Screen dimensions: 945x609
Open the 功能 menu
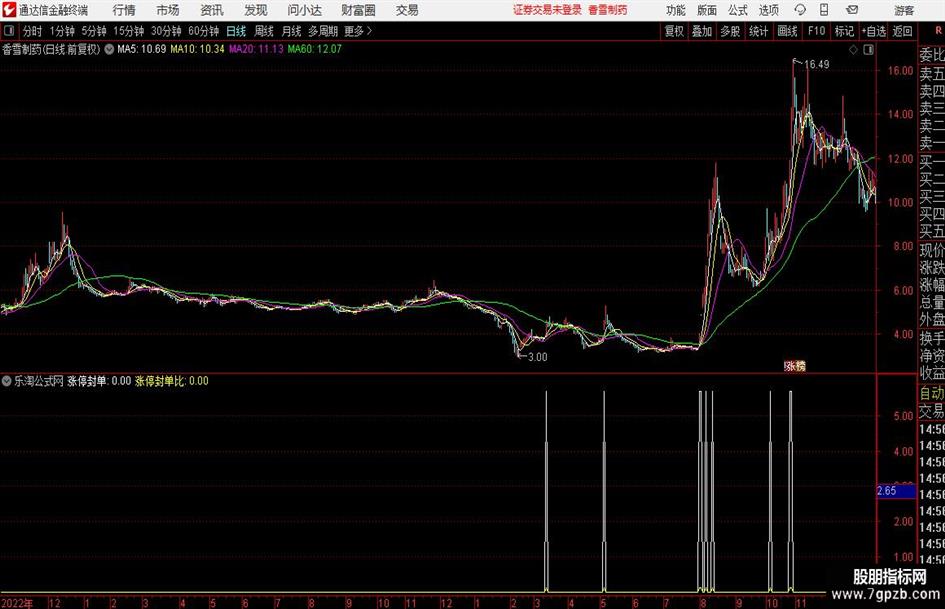(676, 10)
